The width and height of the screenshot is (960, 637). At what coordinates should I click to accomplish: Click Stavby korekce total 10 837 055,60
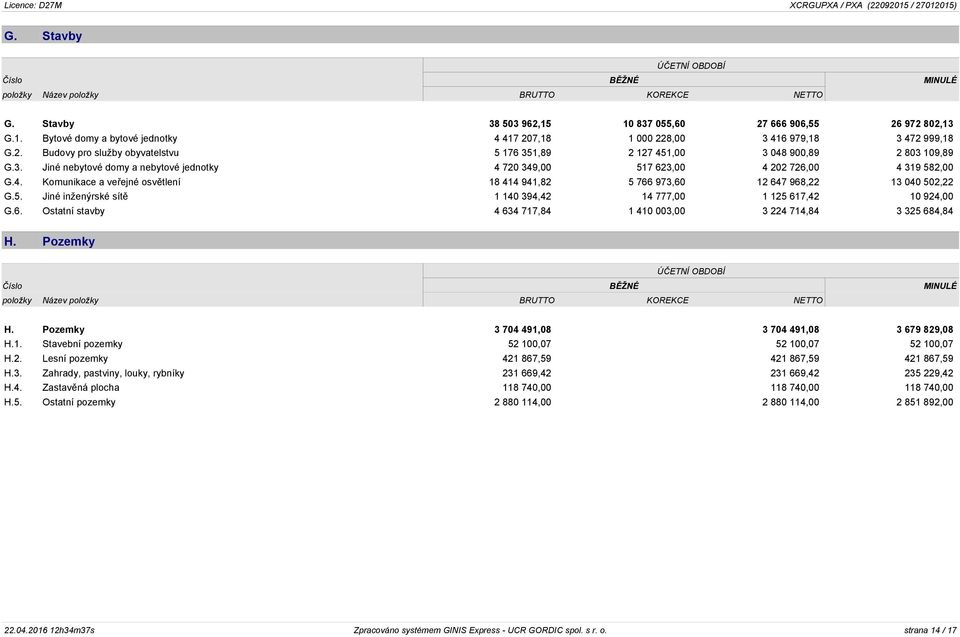tap(654, 124)
